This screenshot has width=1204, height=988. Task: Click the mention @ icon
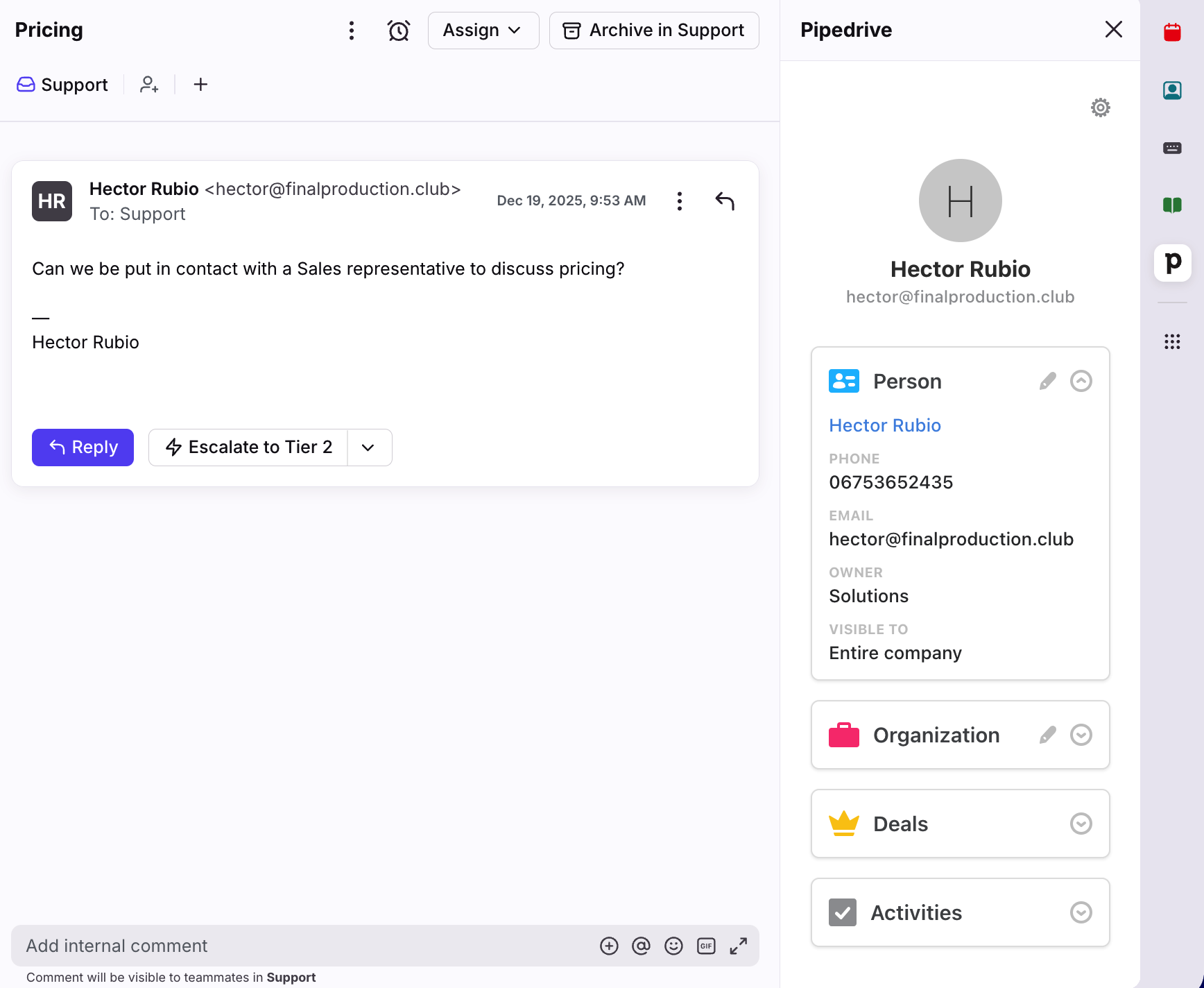coord(641,946)
